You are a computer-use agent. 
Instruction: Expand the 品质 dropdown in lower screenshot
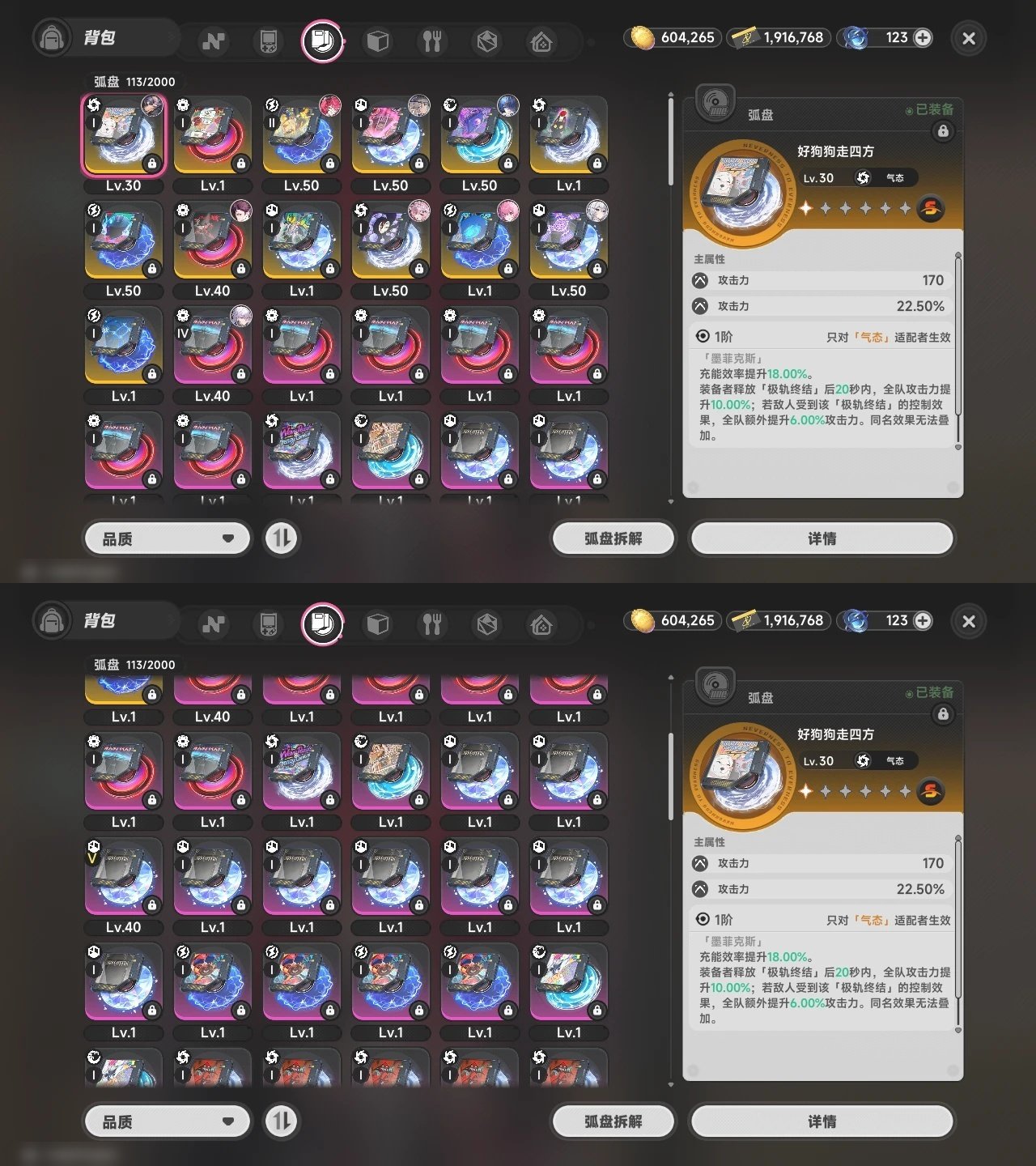[168, 1121]
